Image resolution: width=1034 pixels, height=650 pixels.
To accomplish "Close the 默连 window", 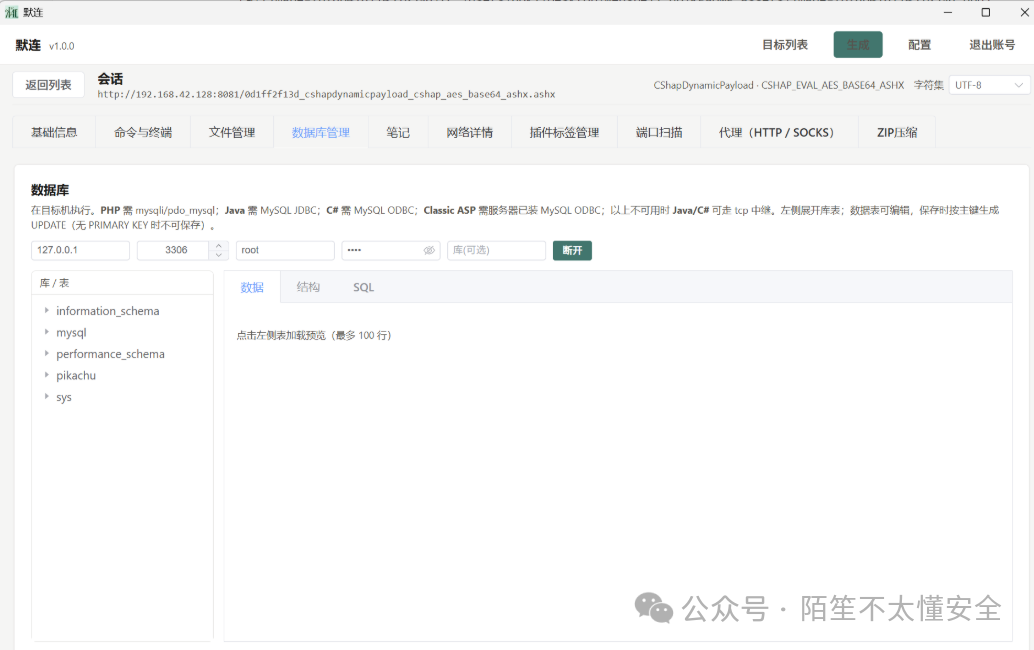I will tap(1024, 13).
